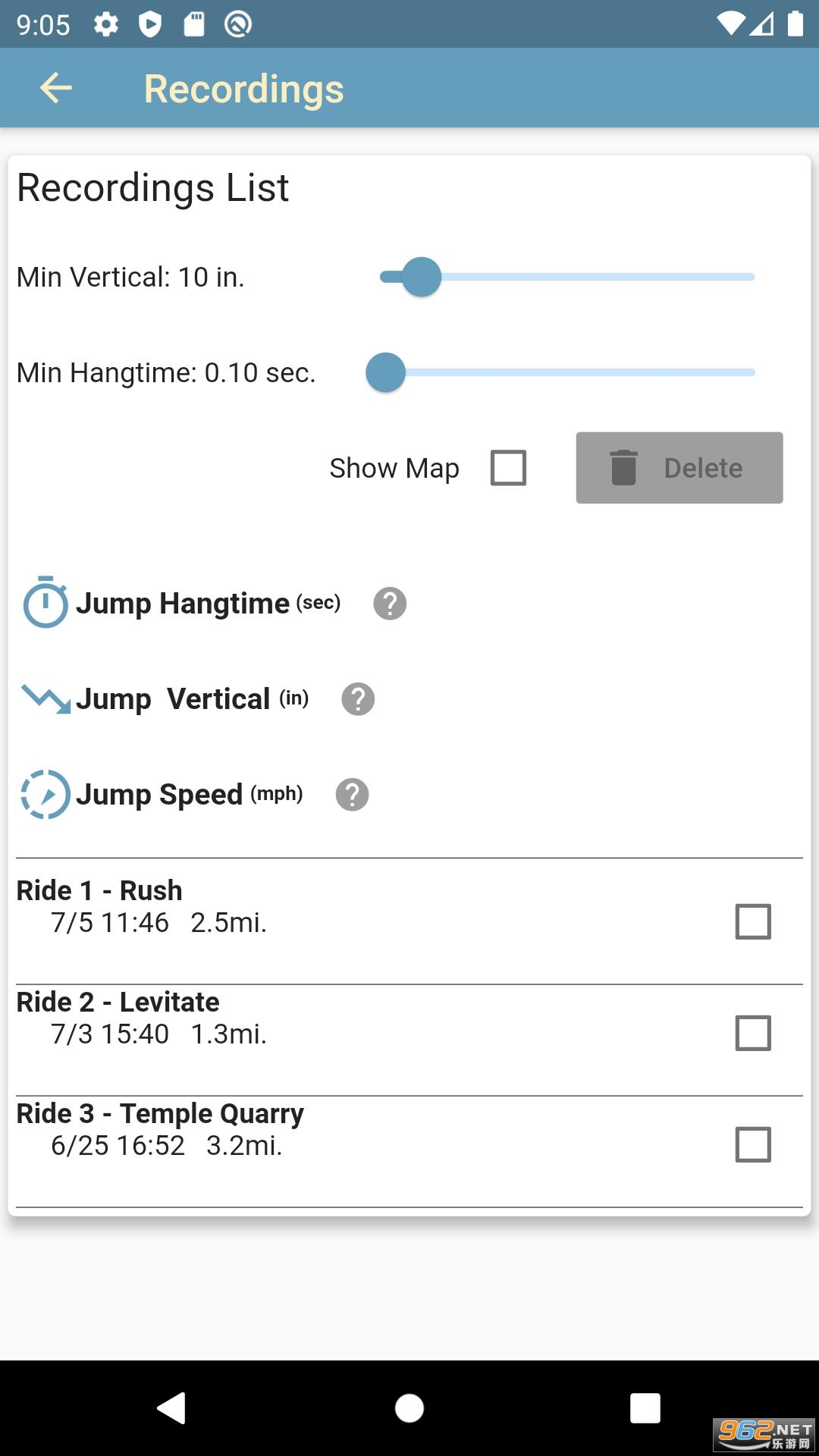Open the Ride 1 - Rush recording
Image resolution: width=819 pixels, height=1456 pixels.
tap(227, 907)
